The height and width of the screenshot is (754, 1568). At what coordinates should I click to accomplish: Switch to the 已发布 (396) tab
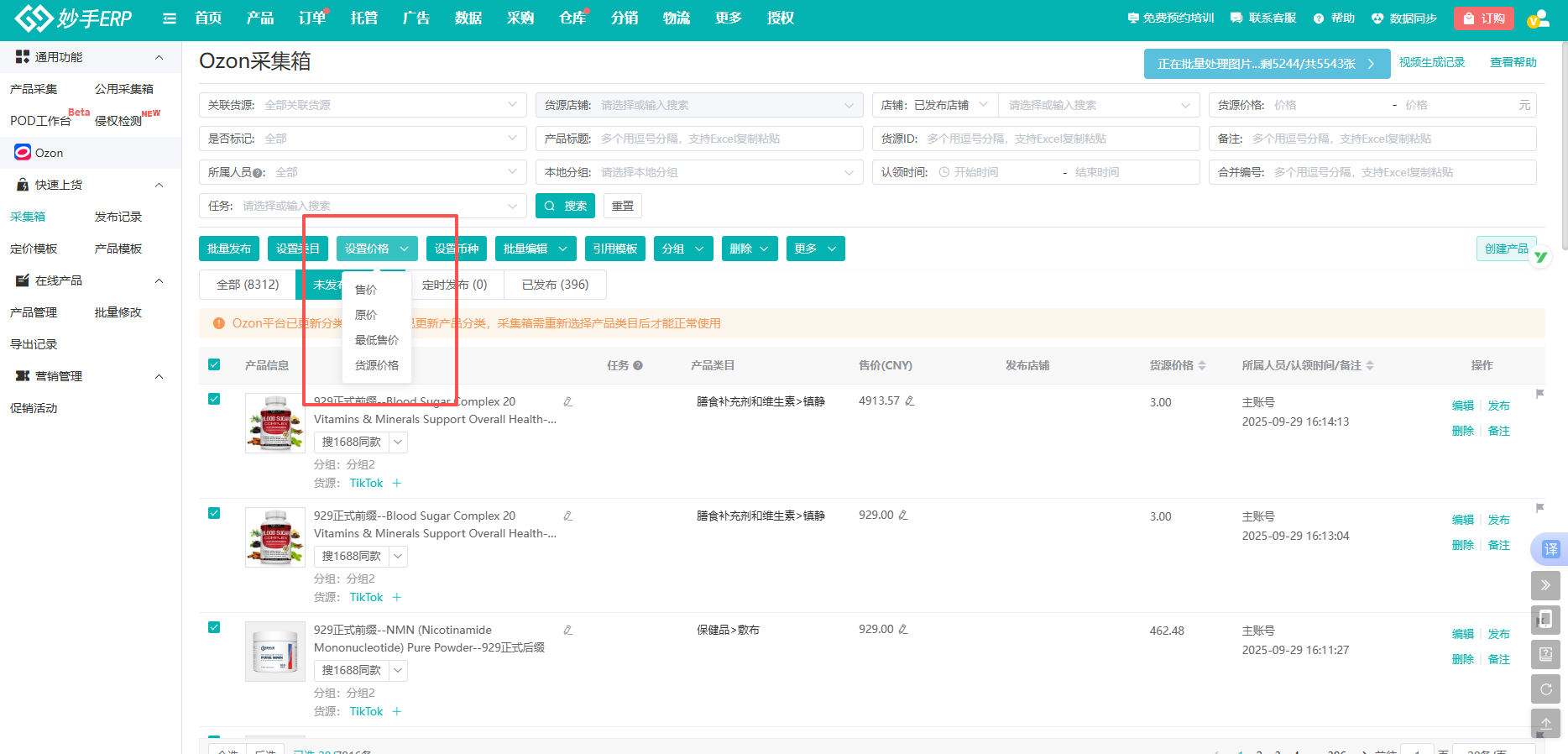[555, 285]
